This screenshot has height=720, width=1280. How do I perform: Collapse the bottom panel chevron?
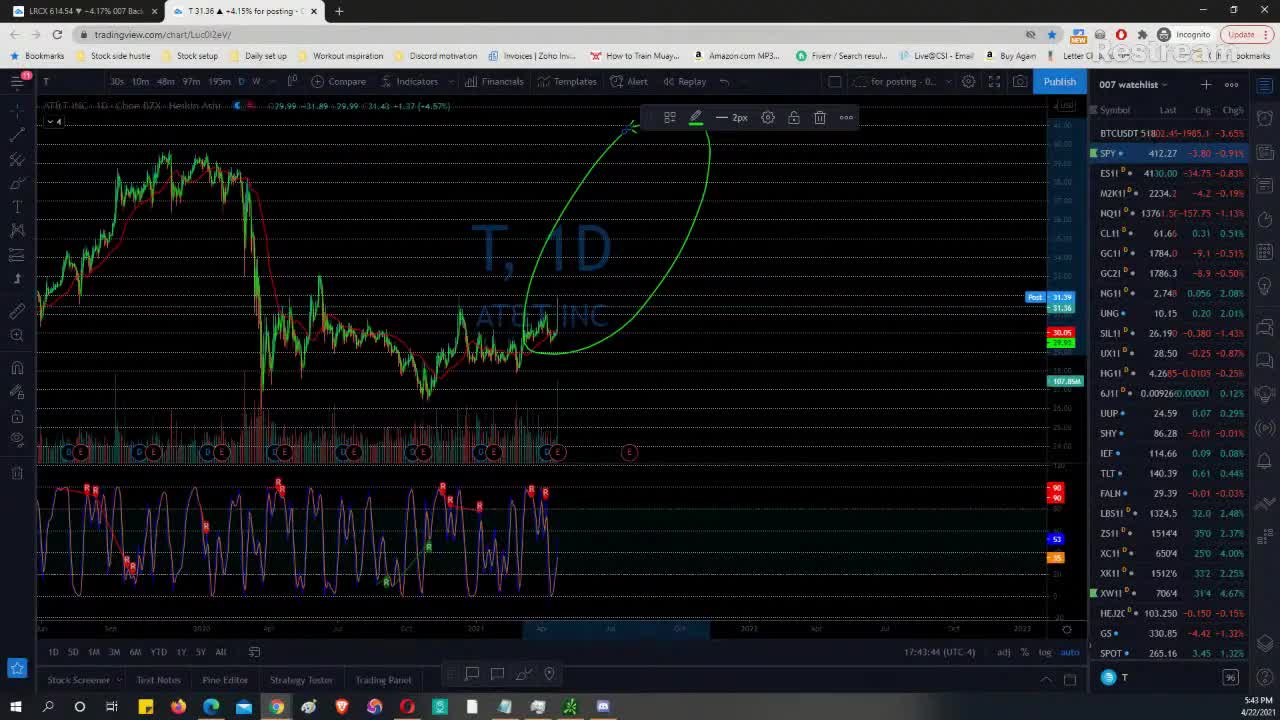coord(1046,680)
